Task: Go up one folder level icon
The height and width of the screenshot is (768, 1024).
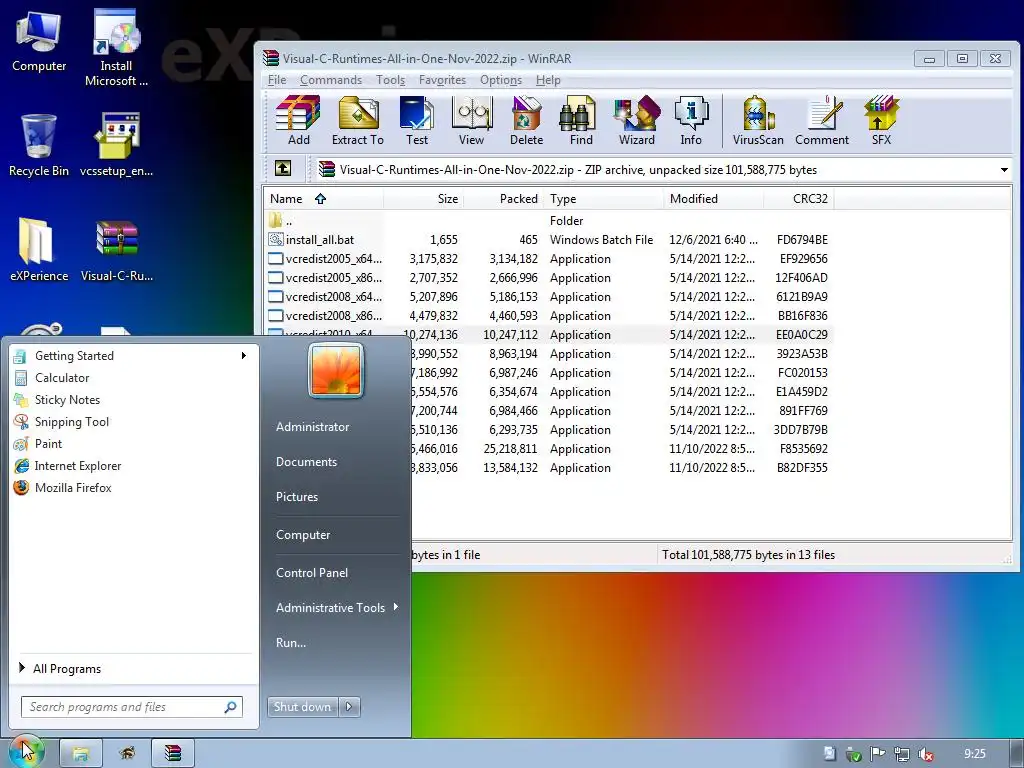Action: click(283, 168)
